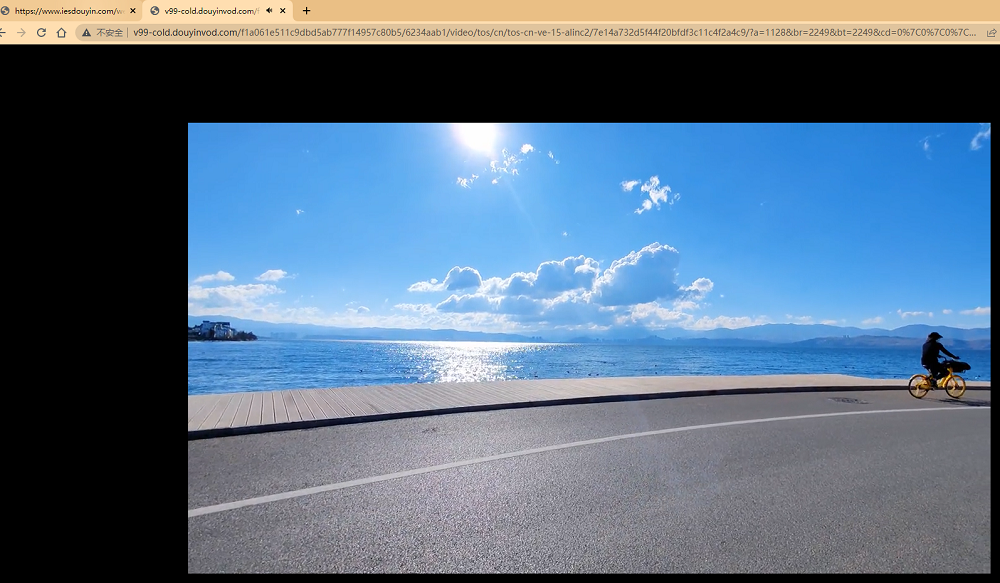Open a new tab with plus button
This screenshot has width=1000, height=583.
(306, 11)
